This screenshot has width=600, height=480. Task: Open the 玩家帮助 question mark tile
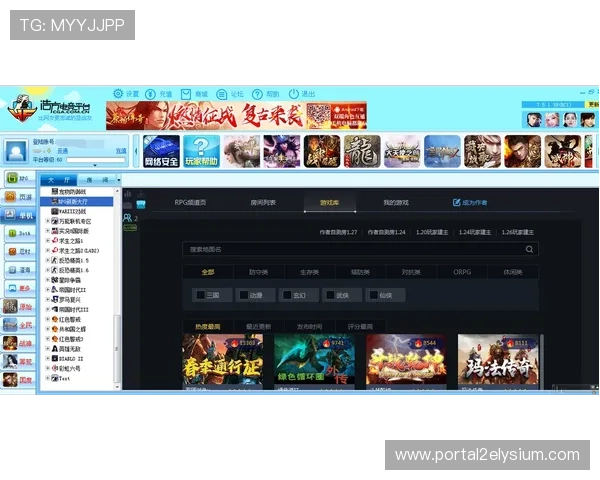click(x=201, y=151)
